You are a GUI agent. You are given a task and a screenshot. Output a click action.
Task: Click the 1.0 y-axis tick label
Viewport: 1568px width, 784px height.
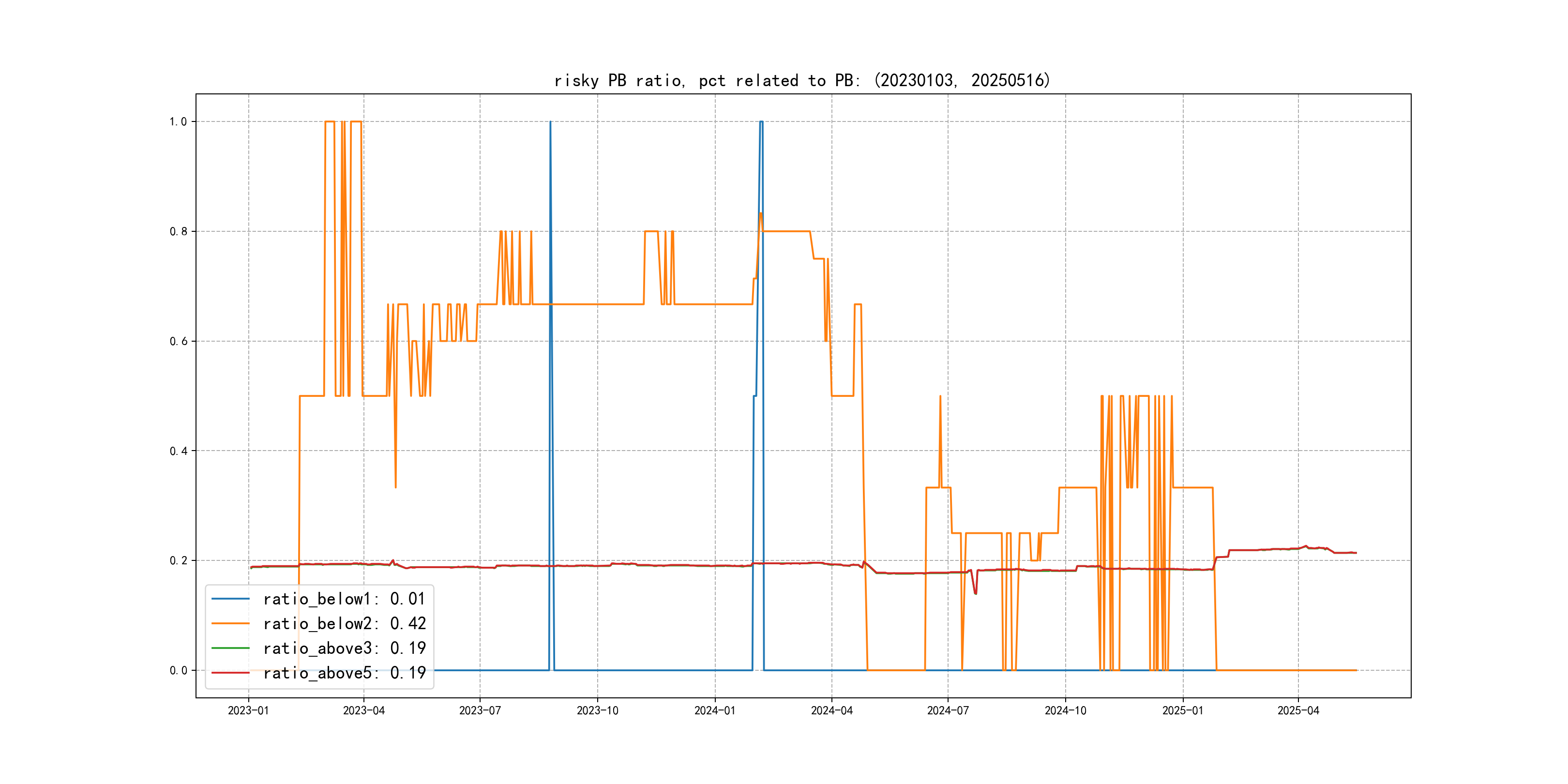coord(179,122)
